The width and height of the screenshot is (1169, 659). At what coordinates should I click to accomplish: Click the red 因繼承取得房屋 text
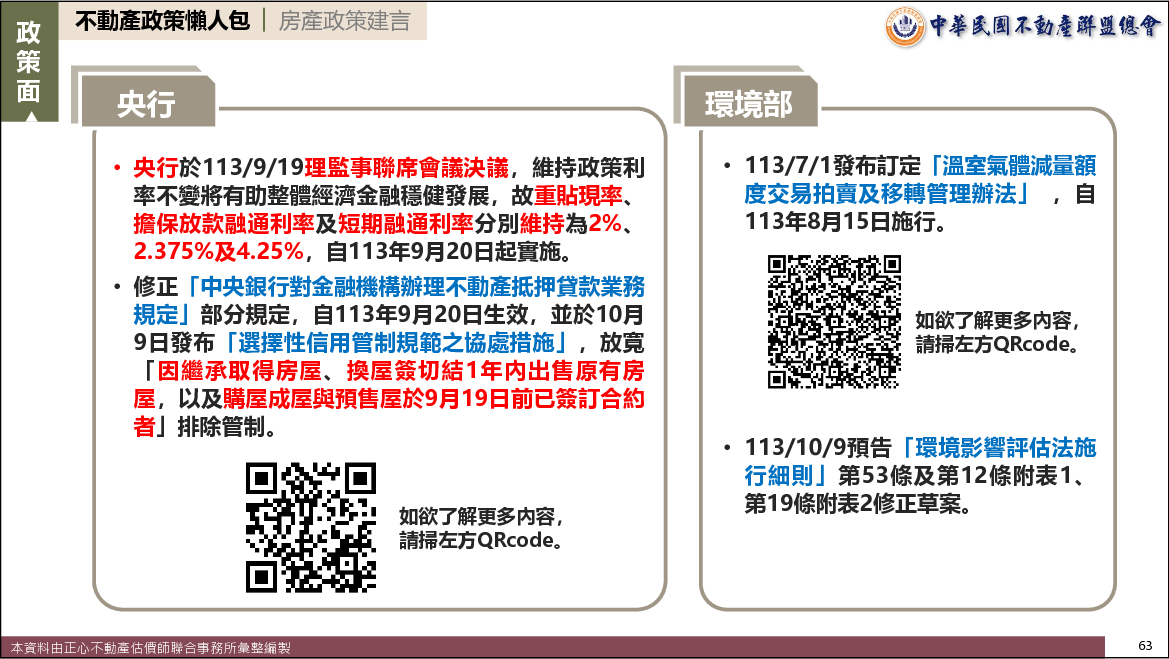click(225, 371)
